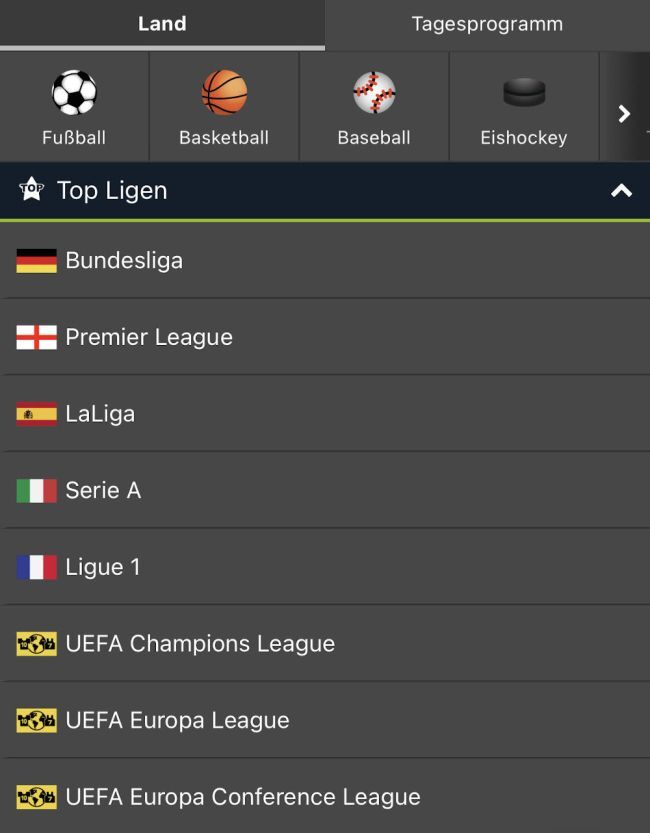Open the Bundesliga league
The height and width of the screenshot is (833, 650).
(124, 261)
